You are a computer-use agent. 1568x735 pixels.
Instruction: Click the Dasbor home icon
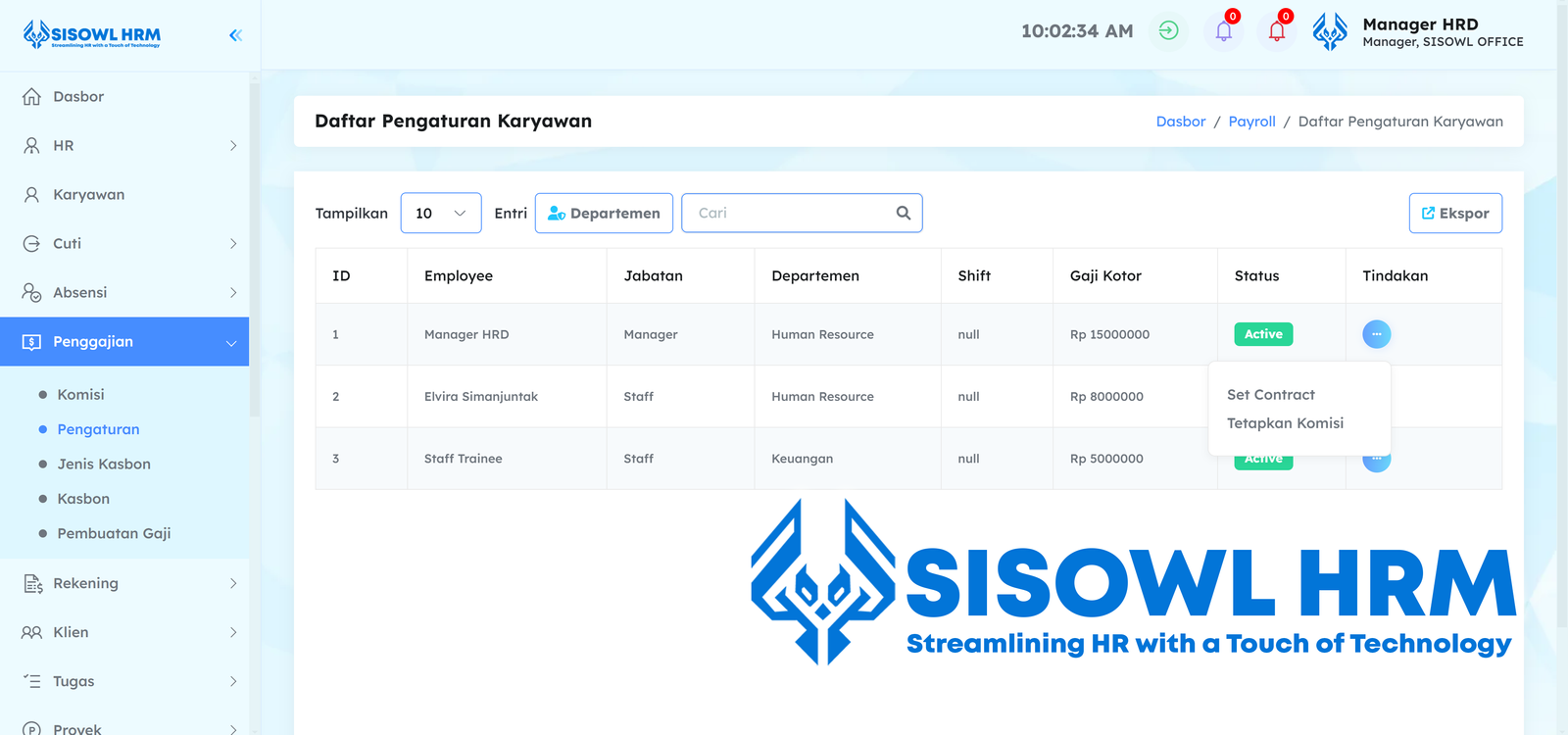(31, 96)
